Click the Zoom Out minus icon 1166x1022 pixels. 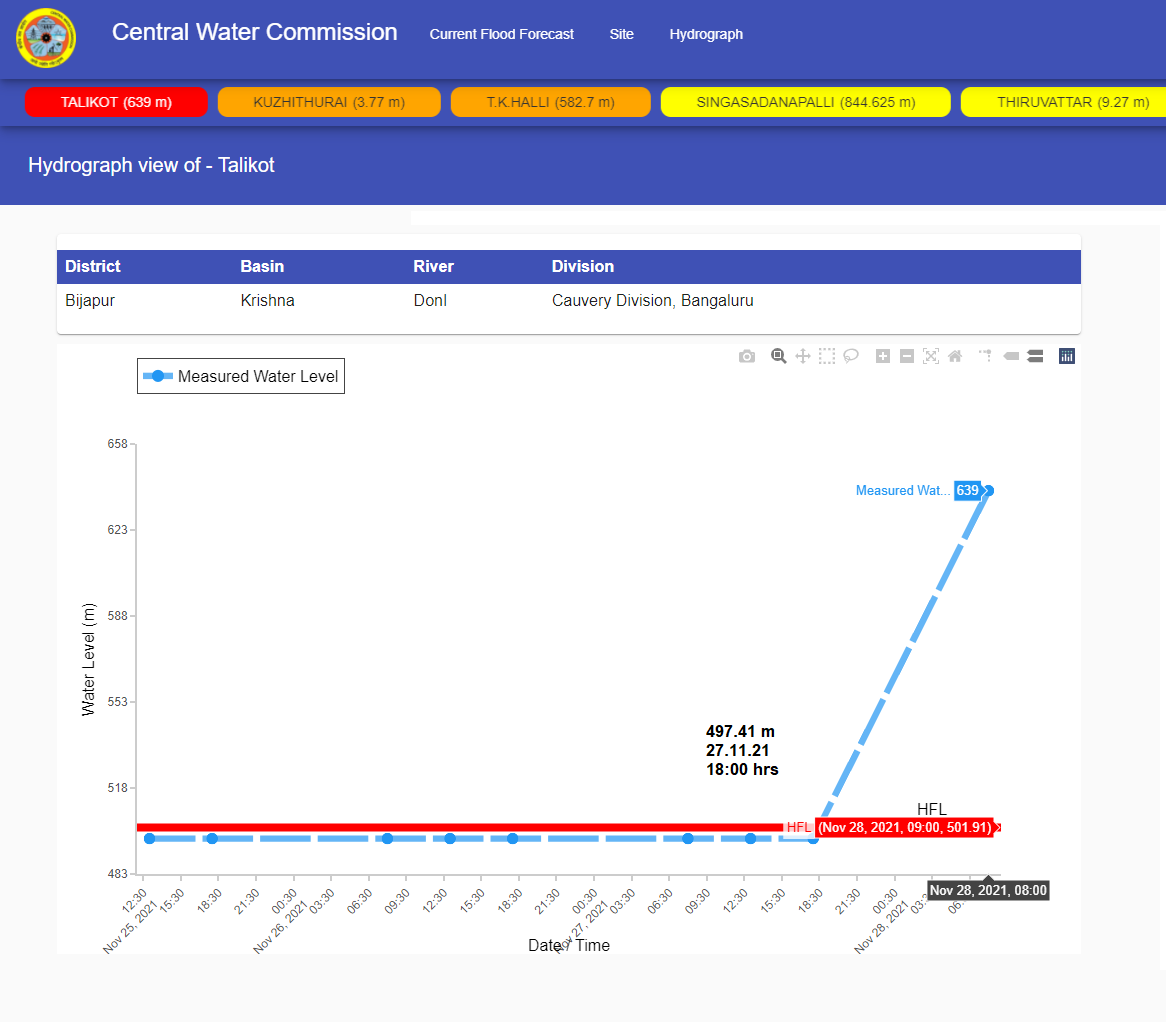click(x=907, y=356)
